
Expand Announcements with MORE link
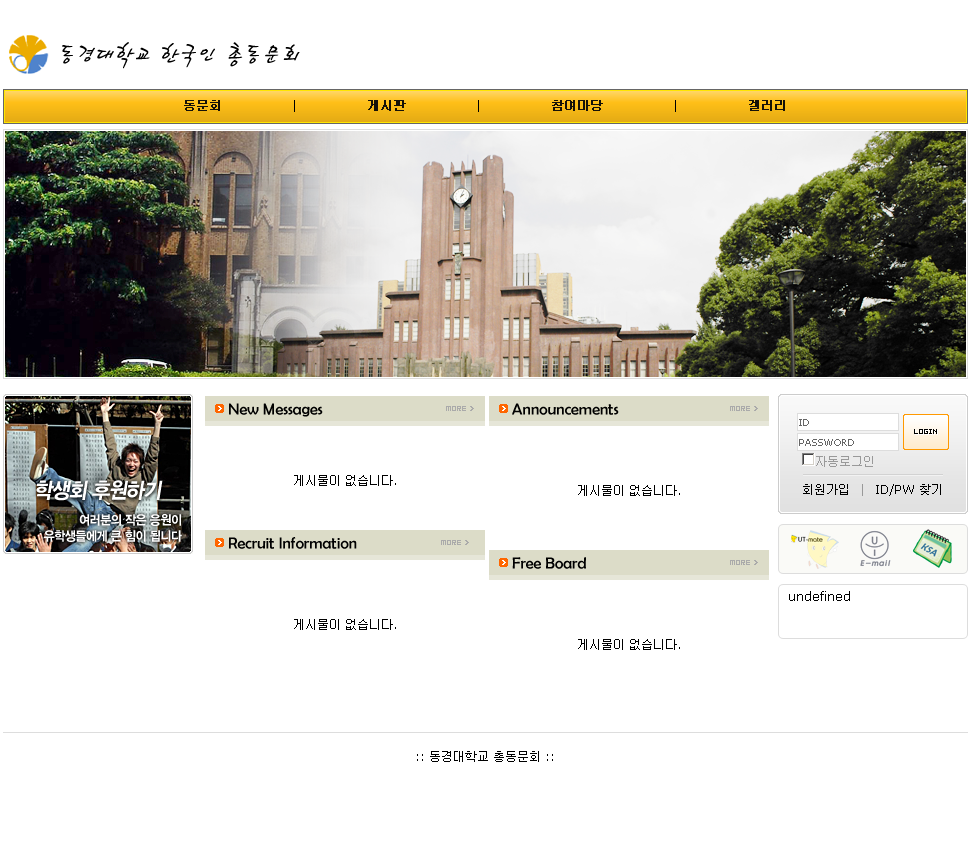(x=743, y=409)
